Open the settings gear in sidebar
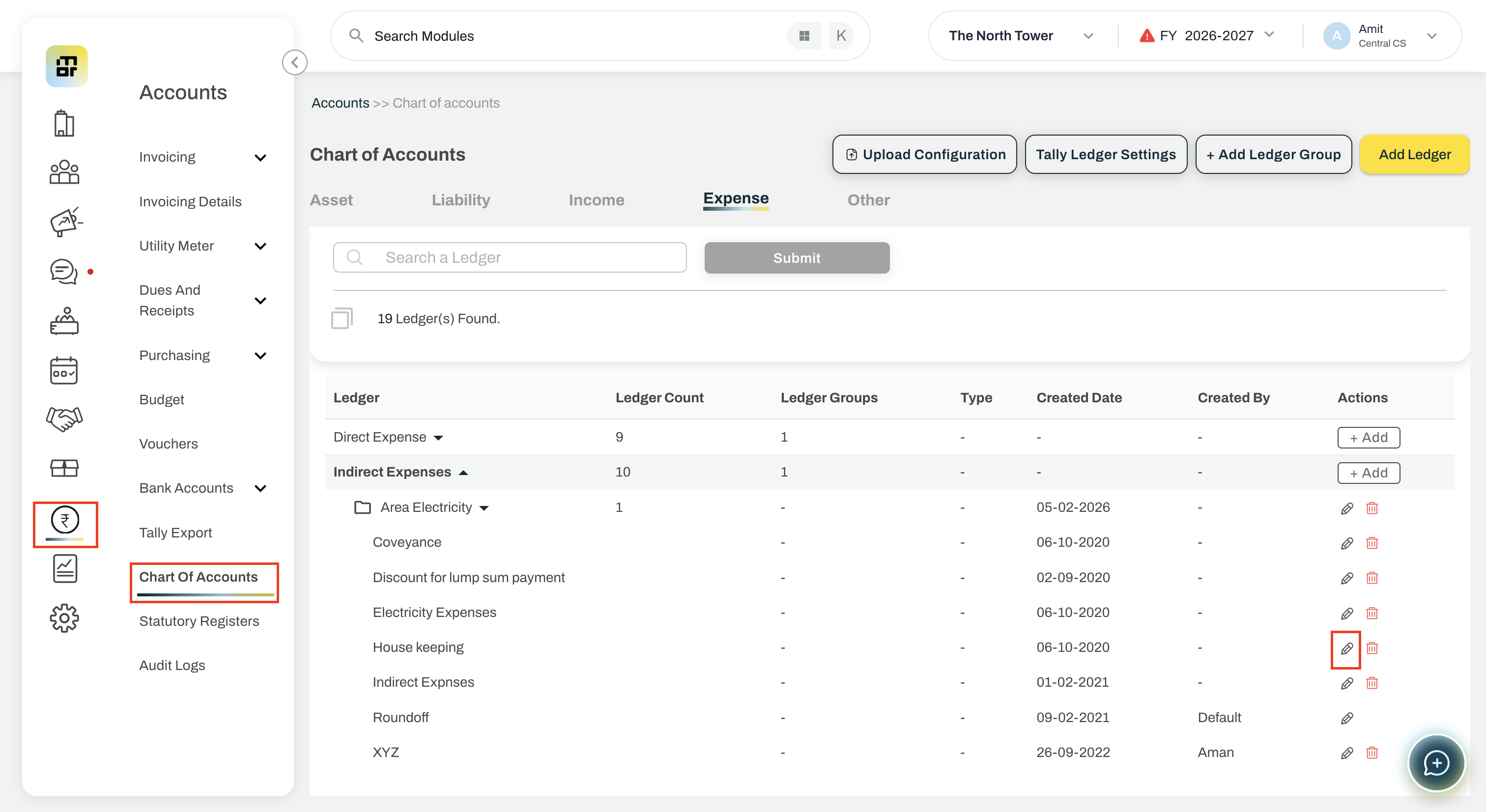 (64, 618)
